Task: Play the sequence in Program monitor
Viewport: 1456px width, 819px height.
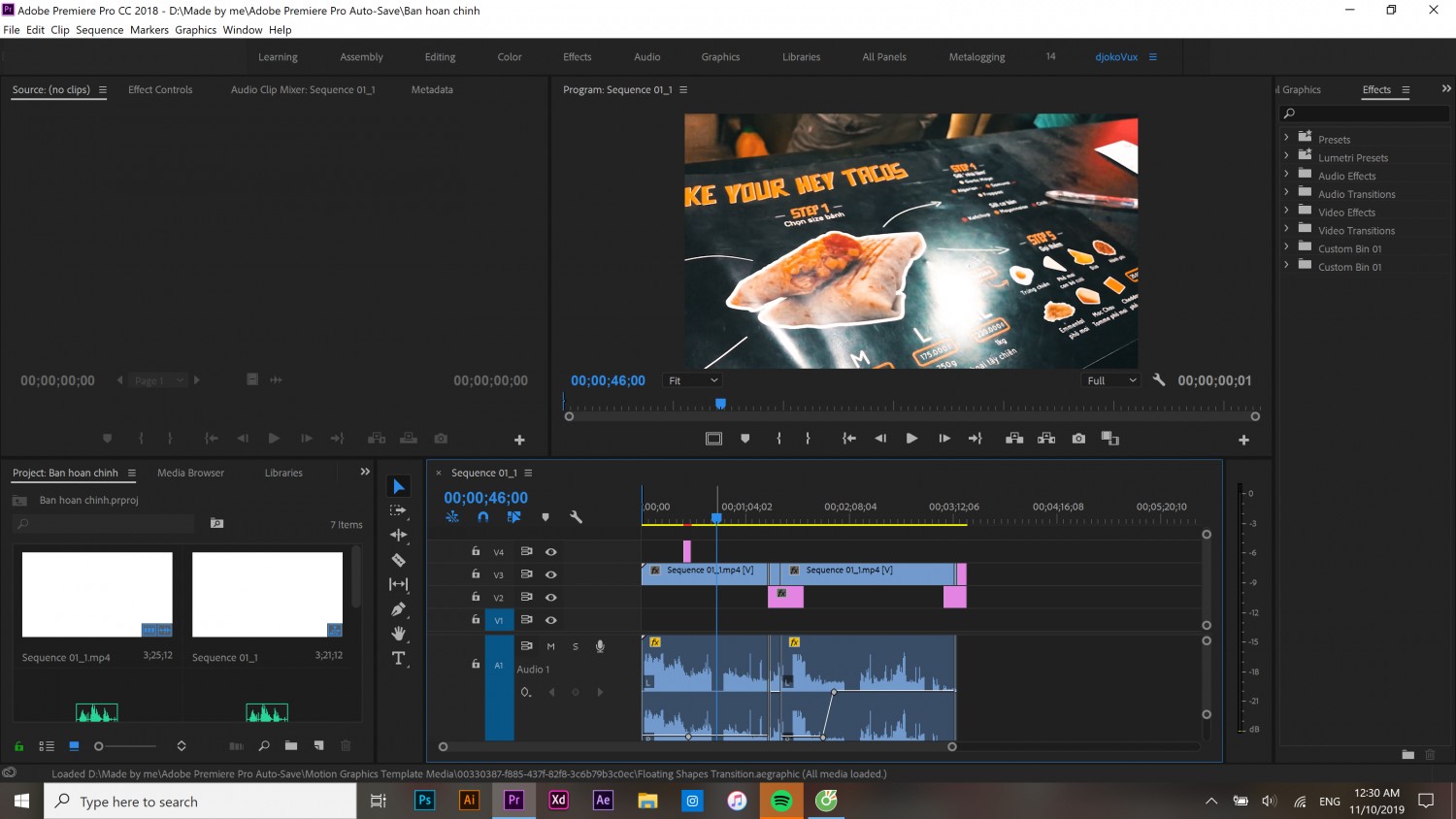Action: 911,439
